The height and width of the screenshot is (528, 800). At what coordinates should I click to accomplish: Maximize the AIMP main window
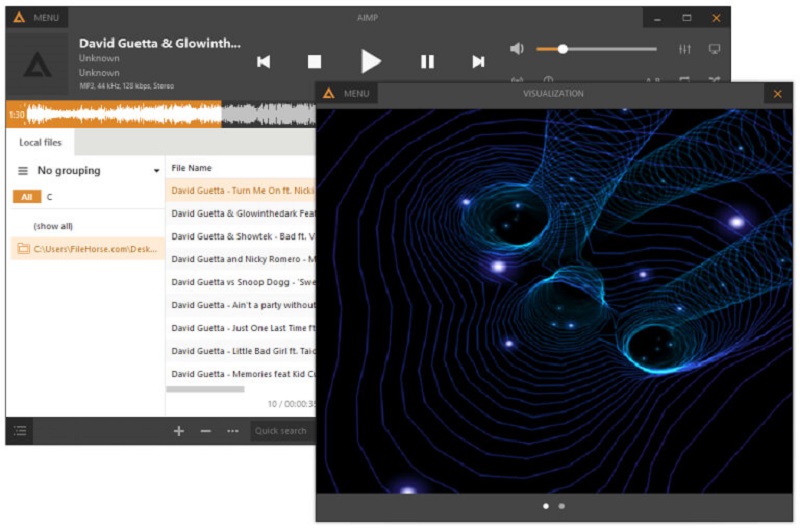tap(687, 18)
